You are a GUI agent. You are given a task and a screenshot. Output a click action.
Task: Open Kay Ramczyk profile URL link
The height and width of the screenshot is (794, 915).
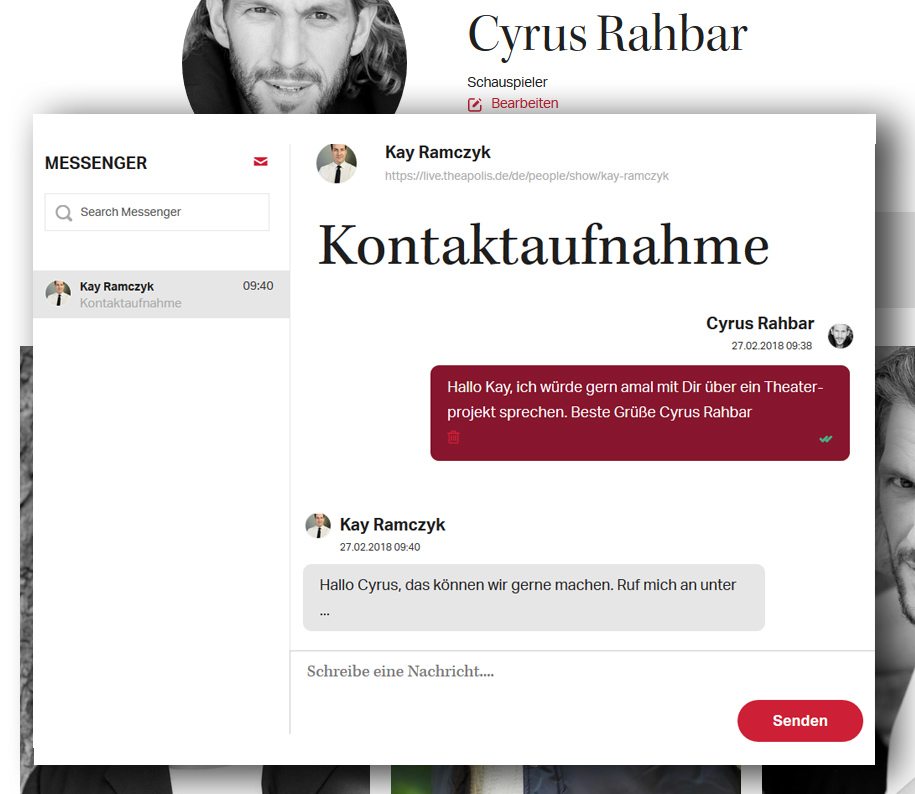point(526,176)
